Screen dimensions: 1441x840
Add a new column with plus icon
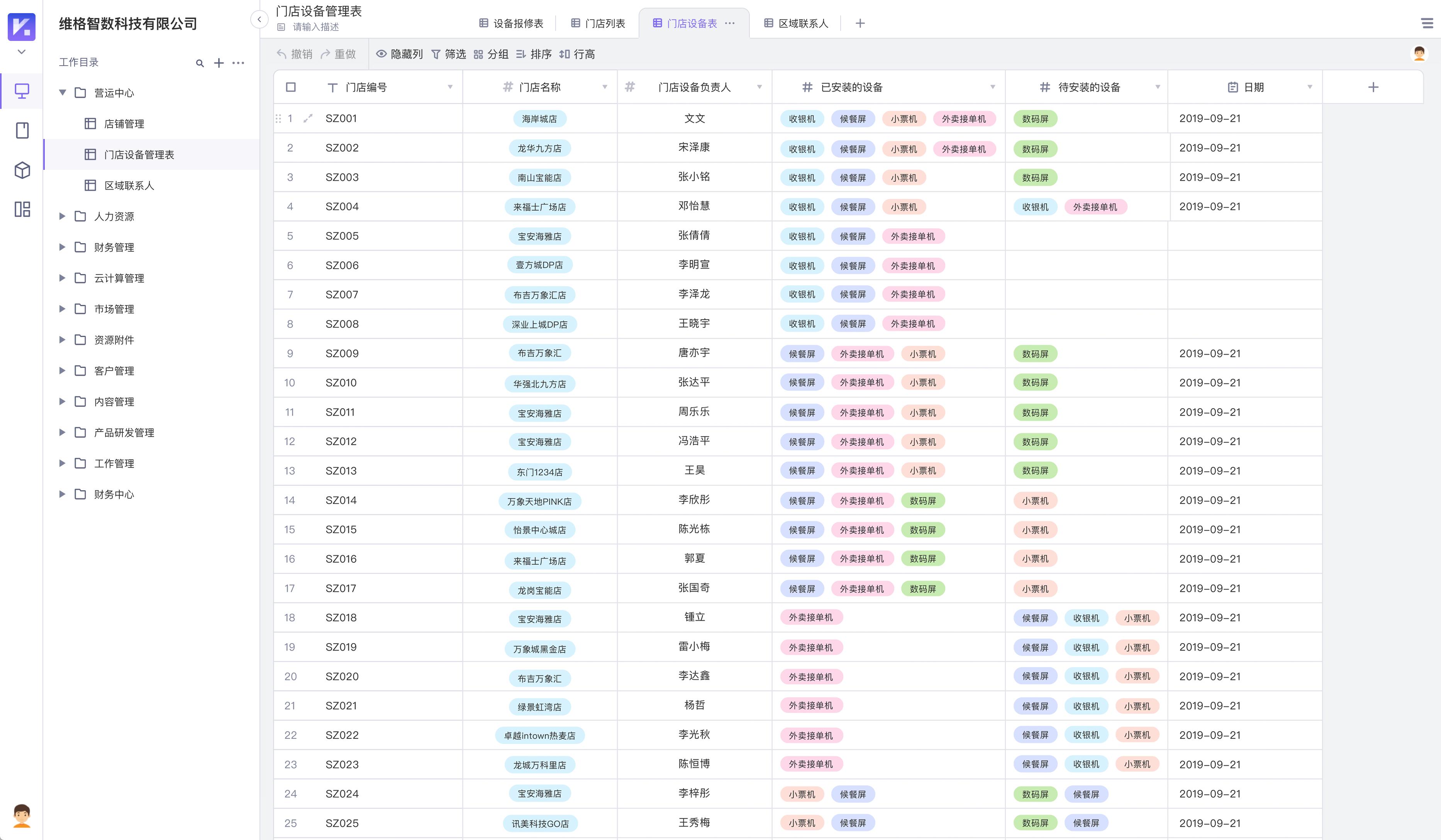click(x=1373, y=87)
